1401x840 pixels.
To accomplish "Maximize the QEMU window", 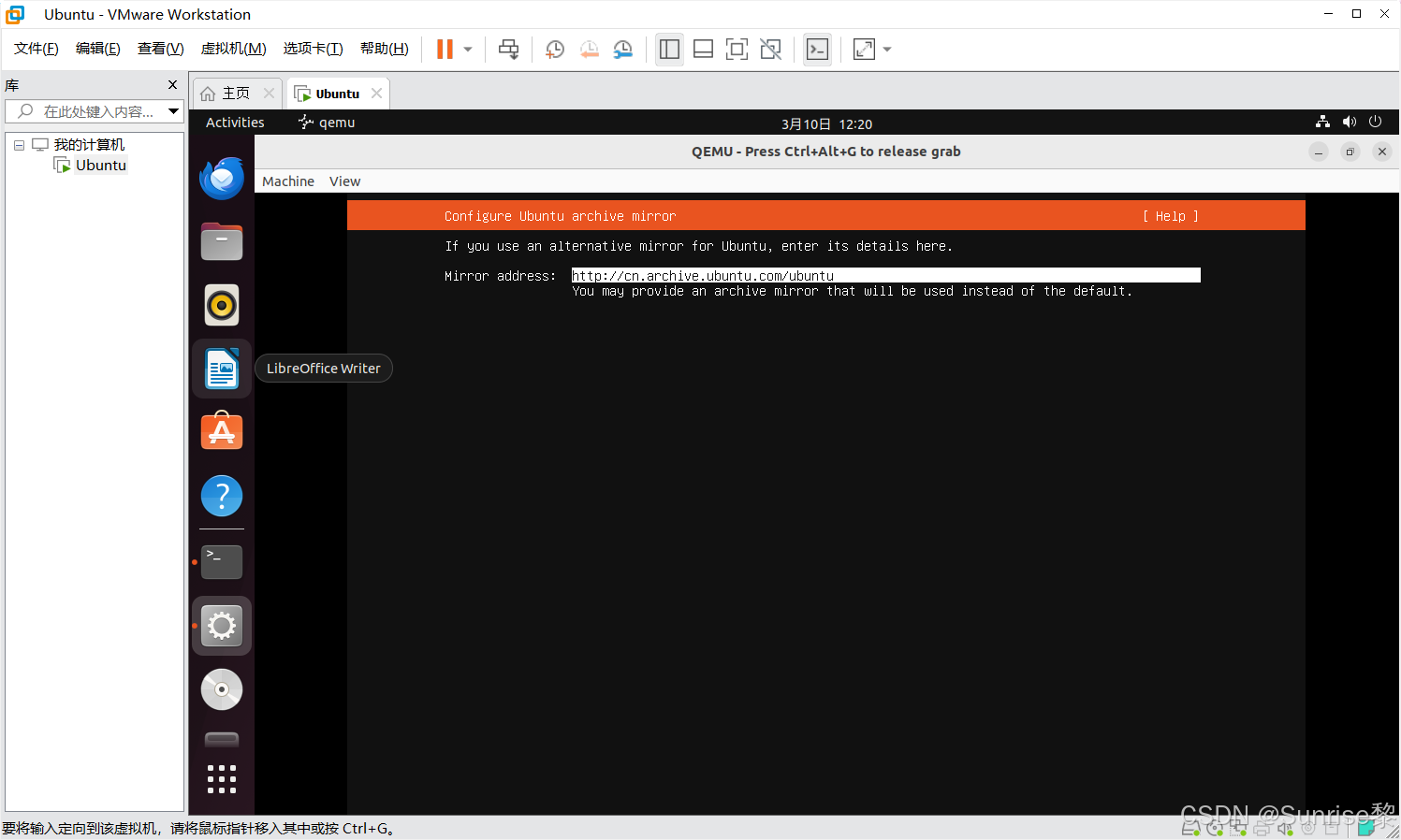I will point(1350,152).
